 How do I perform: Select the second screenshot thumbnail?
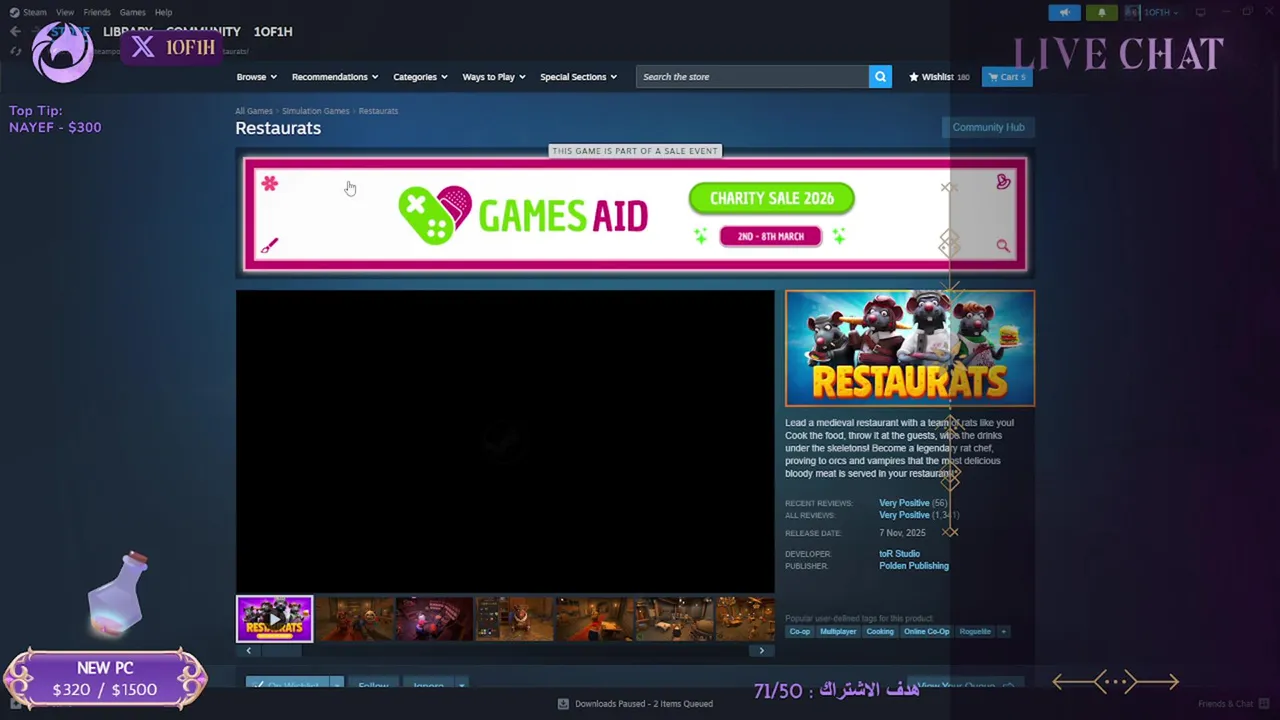pyautogui.click(x=354, y=619)
